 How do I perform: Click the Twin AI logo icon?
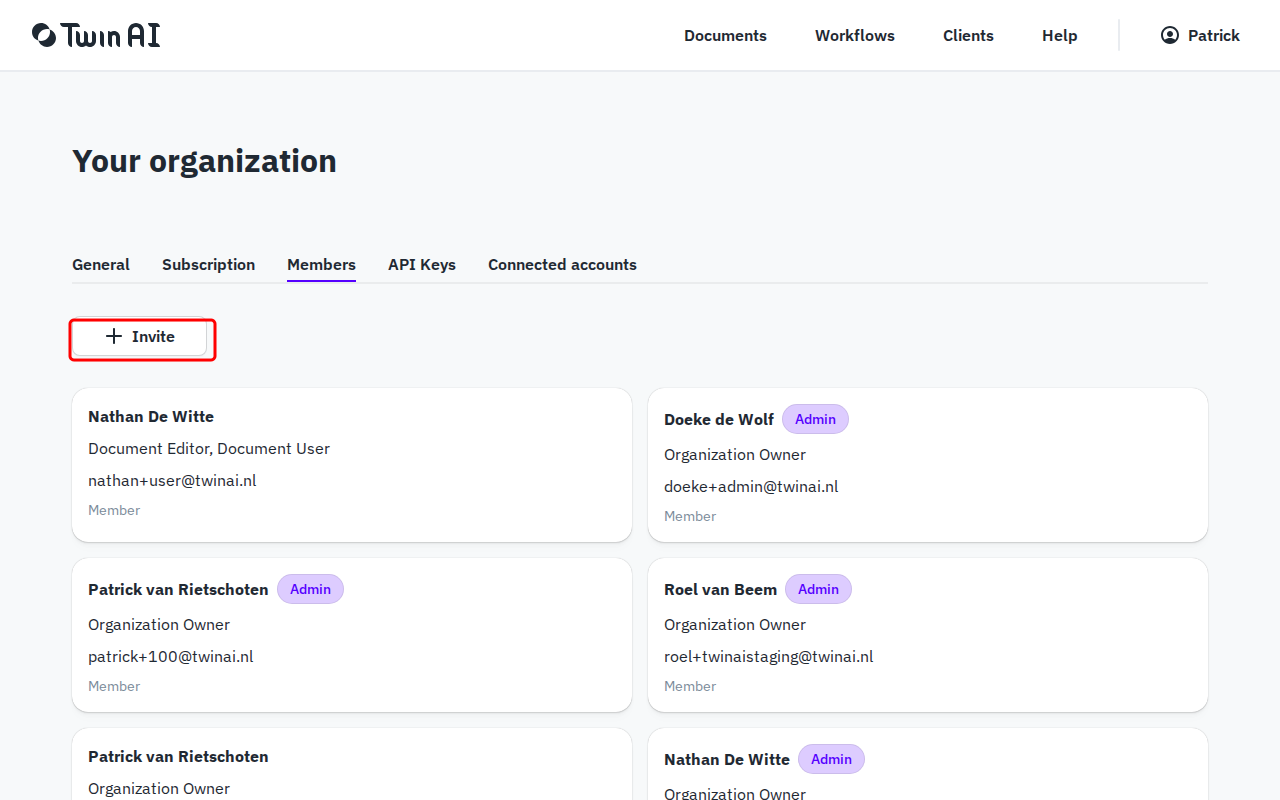pos(41,34)
